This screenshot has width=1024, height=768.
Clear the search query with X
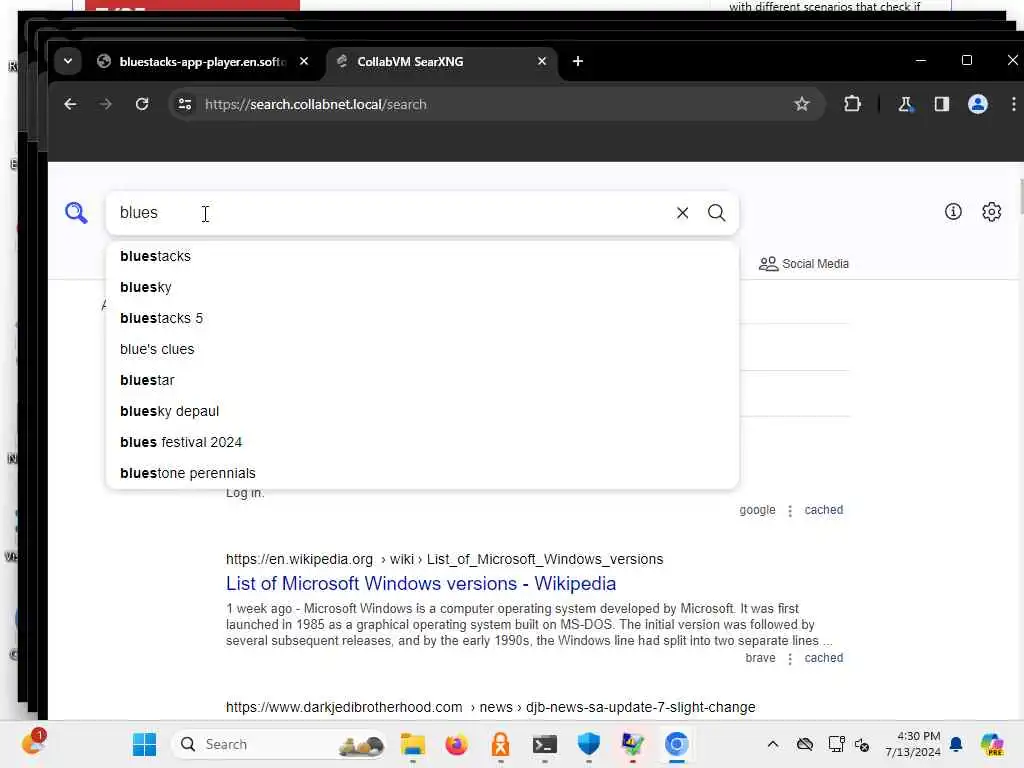[682, 213]
